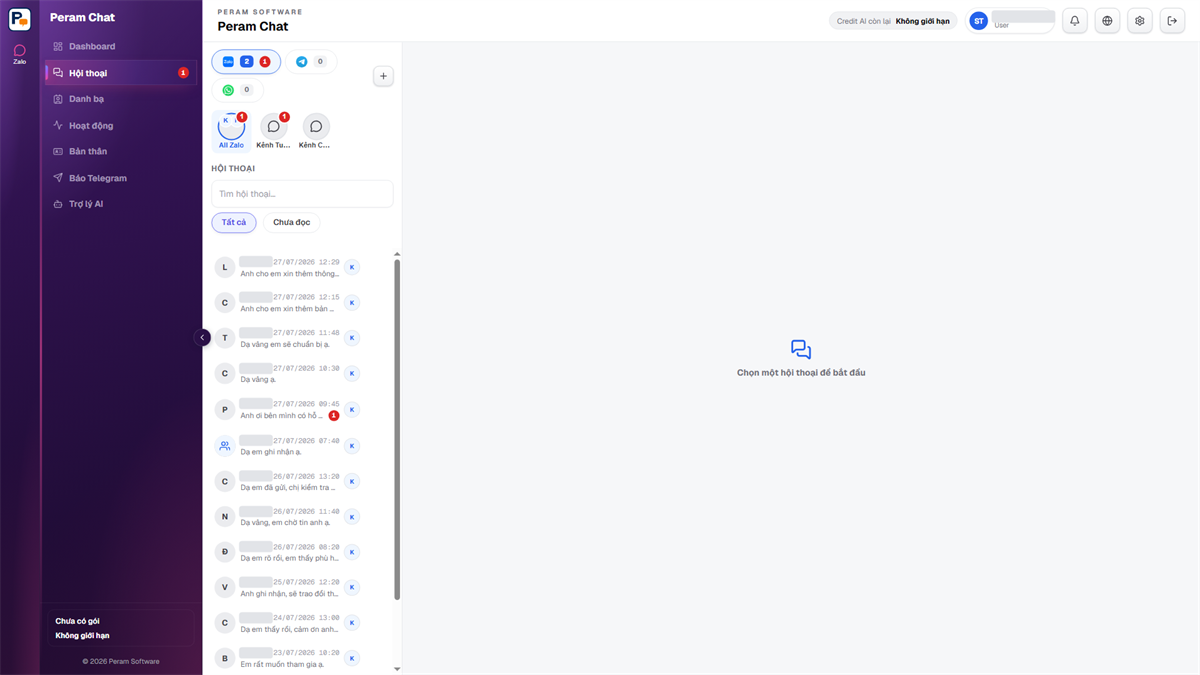Focus the Tìm hội thoại search field
Viewport: 1200px width, 675px height.
coord(302,194)
